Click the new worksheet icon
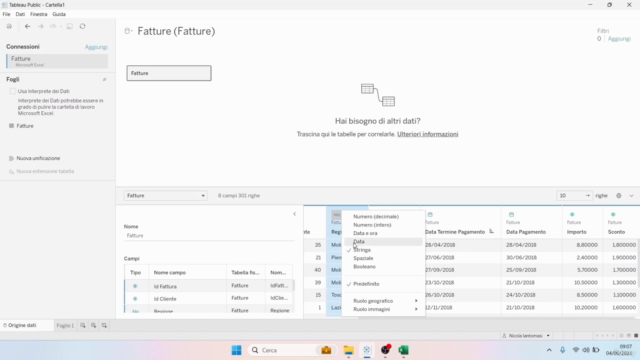Viewport: 640px width, 360px height. pyautogui.click(x=83, y=325)
